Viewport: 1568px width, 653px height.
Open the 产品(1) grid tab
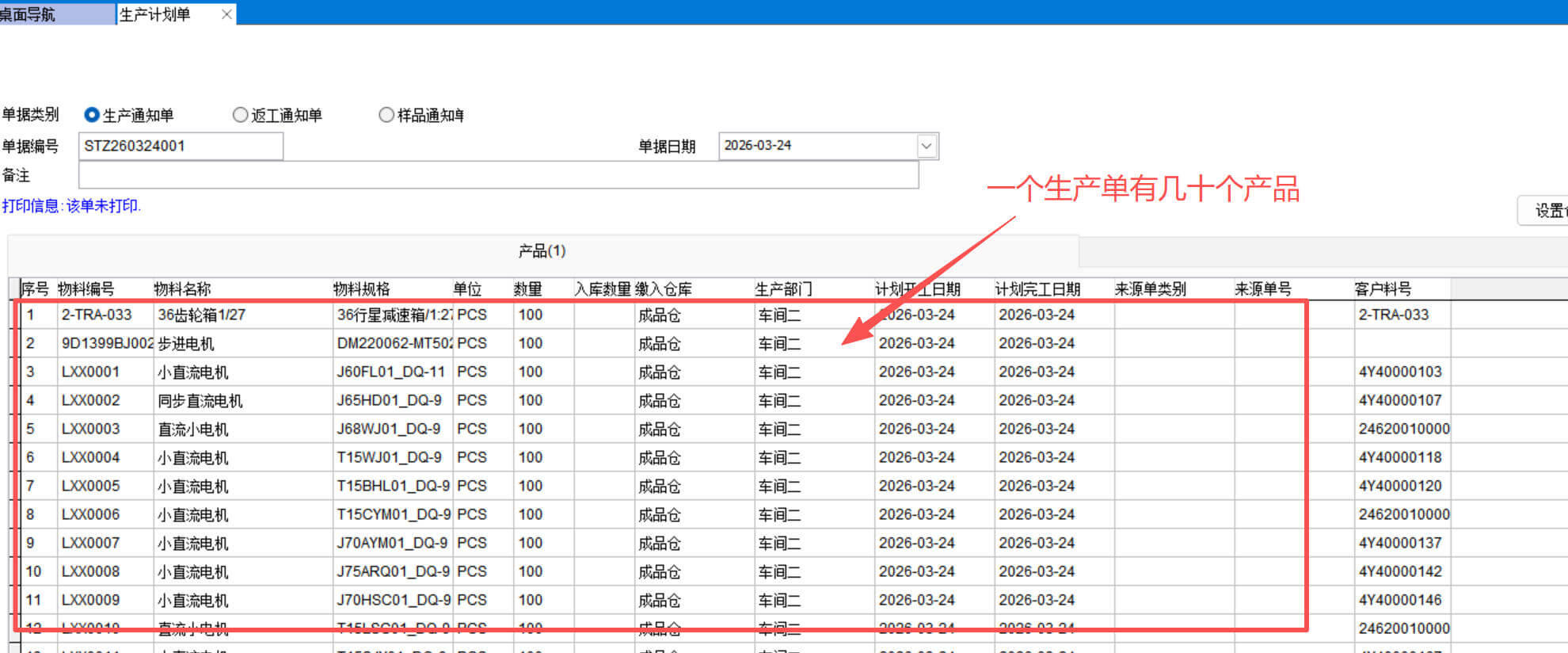click(x=542, y=251)
